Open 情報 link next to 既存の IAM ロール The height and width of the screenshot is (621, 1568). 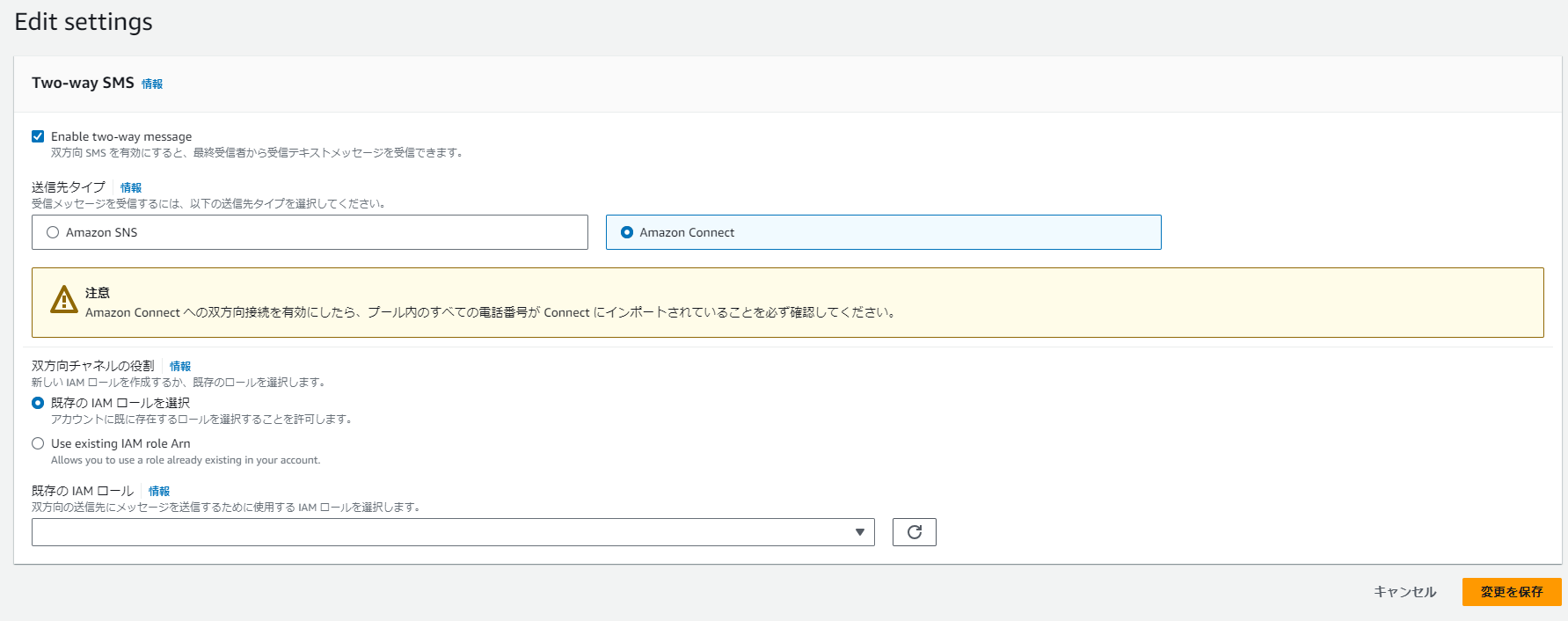159,492
